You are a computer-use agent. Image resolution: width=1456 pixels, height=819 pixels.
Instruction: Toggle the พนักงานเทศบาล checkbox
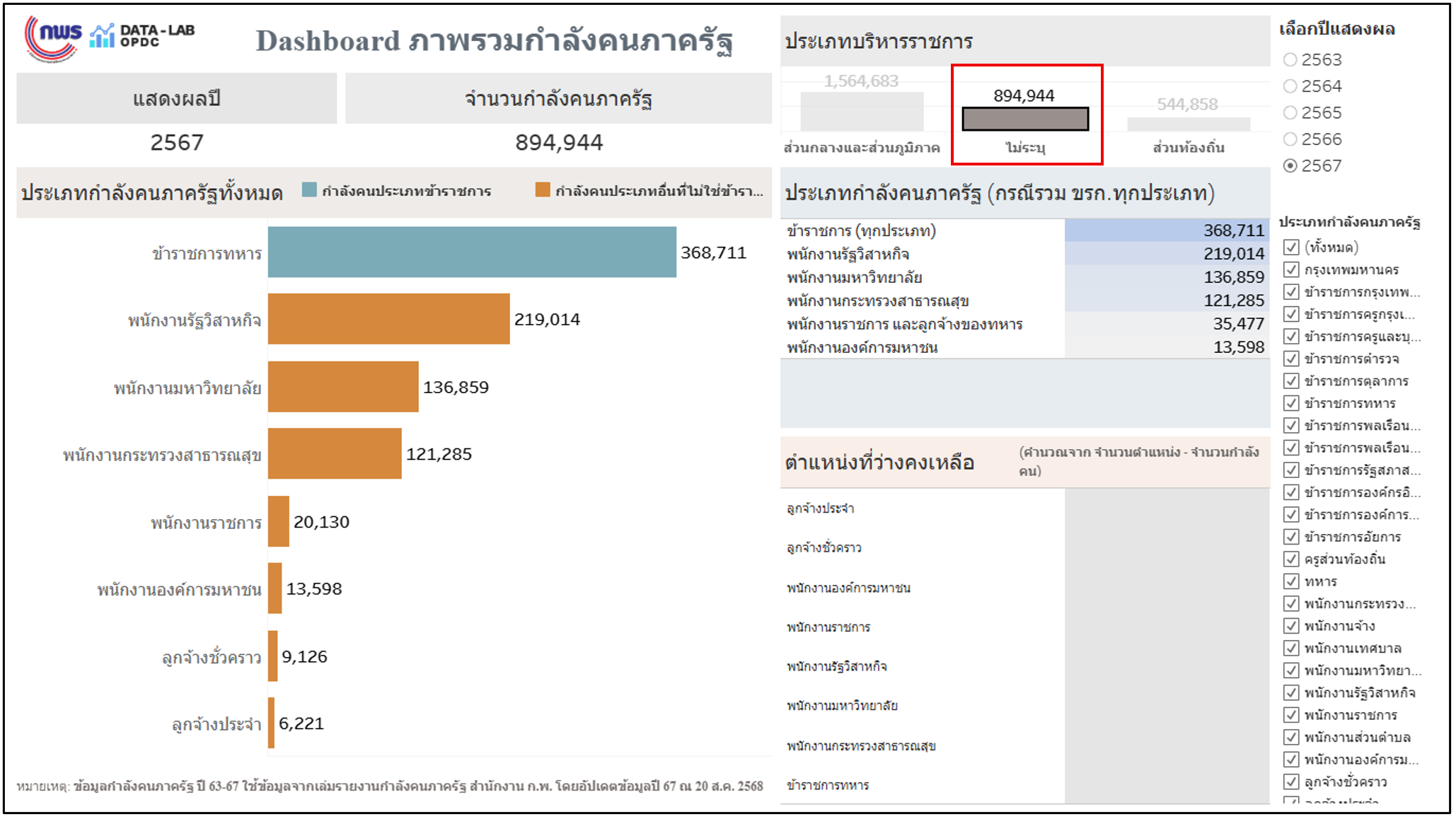[1291, 649]
